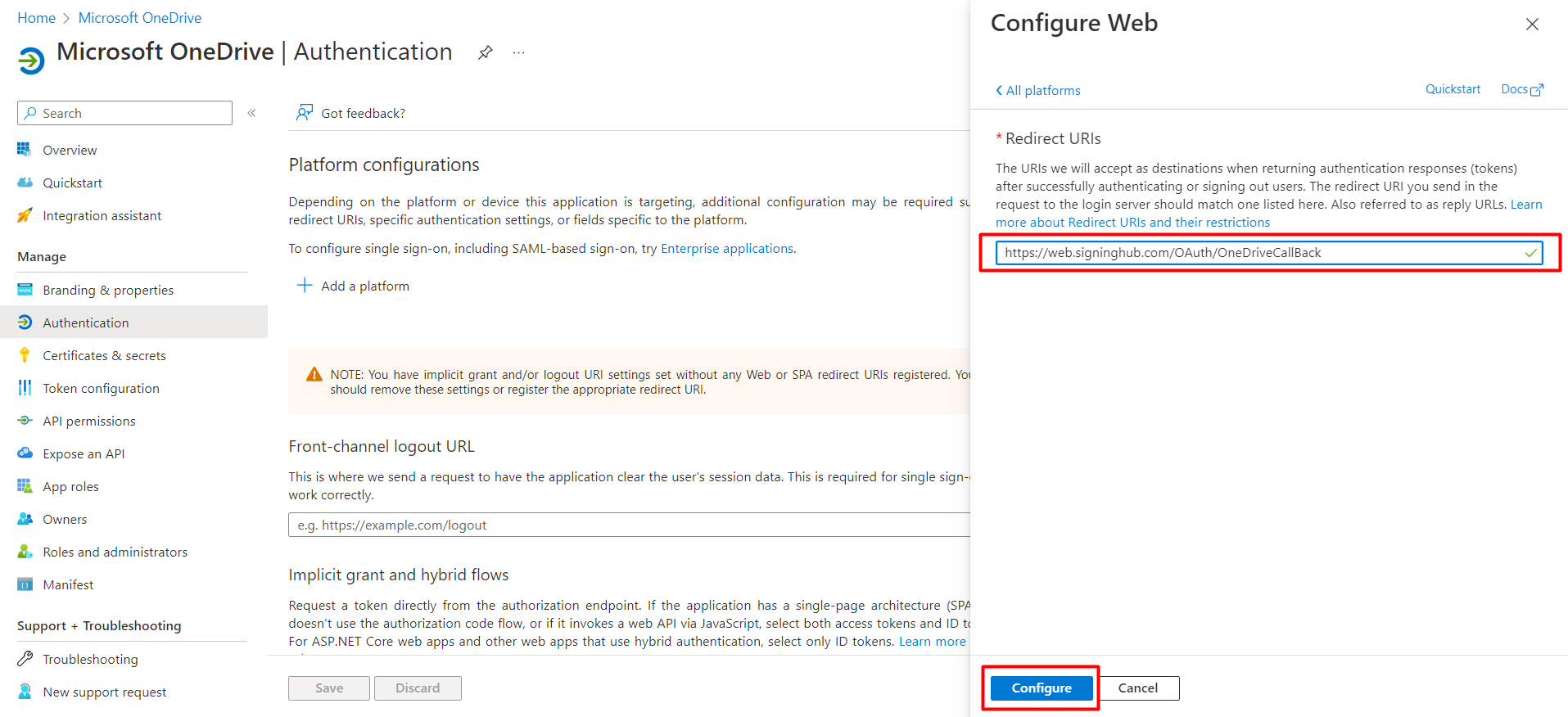1568x717 pixels.
Task: Open Learn more link for implicit grant
Action: (933, 641)
